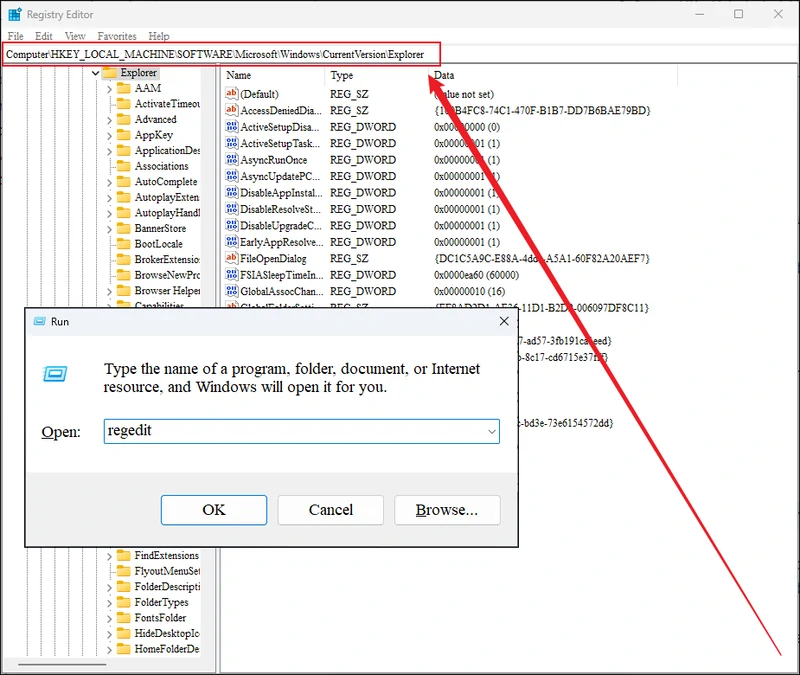Select the ActivateTimeou key
The height and width of the screenshot is (675, 800).
point(167,104)
